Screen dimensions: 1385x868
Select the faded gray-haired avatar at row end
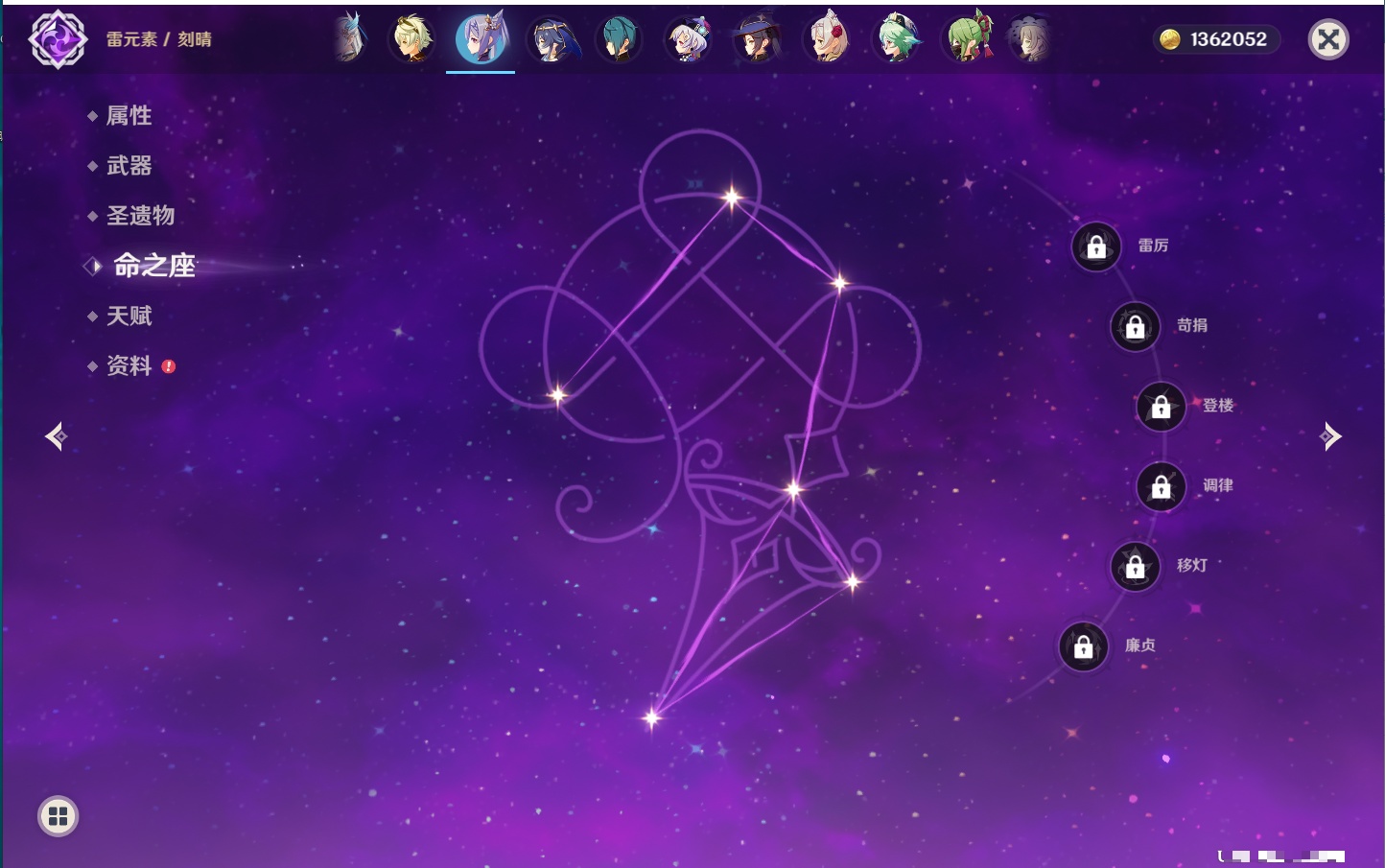[1028, 39]
